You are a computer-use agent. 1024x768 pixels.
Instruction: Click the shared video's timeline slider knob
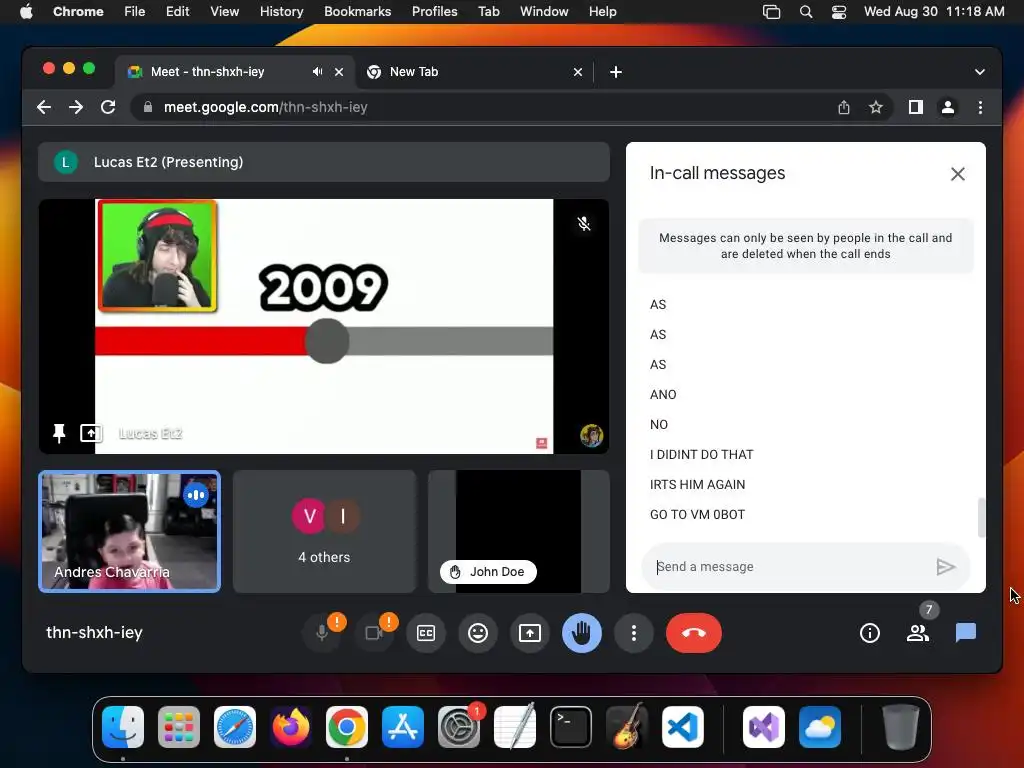pyautogui.click(x=327, y=341)
